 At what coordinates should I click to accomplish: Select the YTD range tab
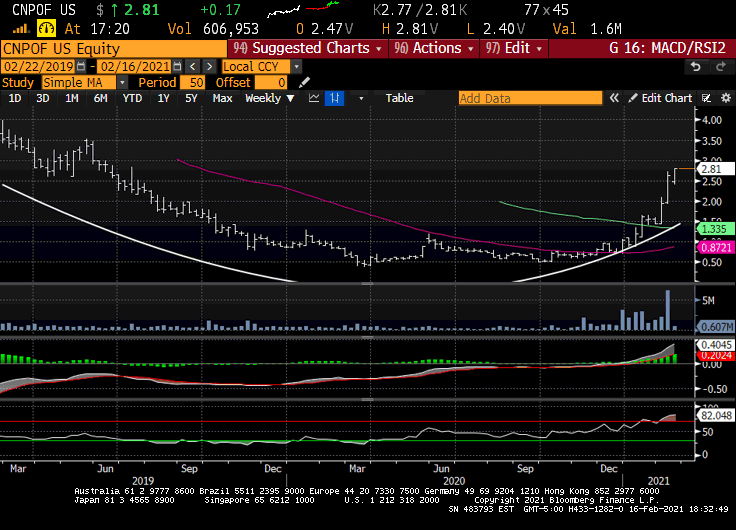pos(132,98)
